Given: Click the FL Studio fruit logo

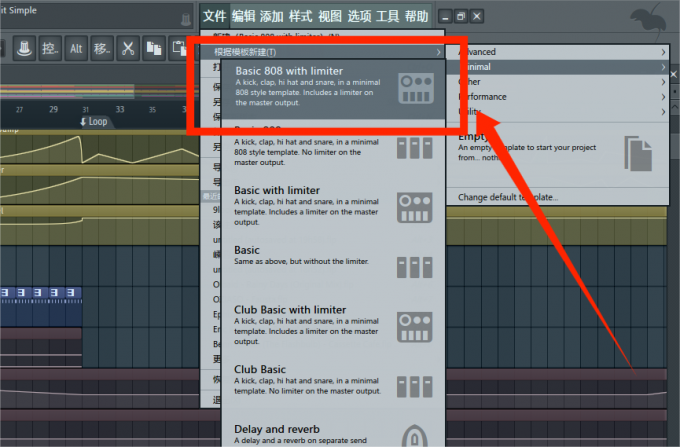Looking at the screenshot, I should pos(647,22).
